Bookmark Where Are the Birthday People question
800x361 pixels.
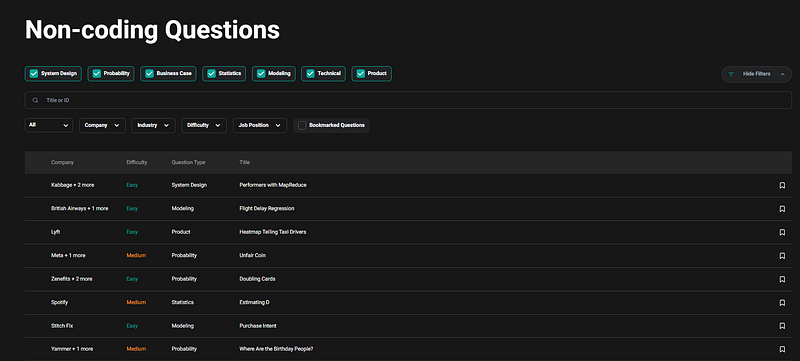point(782,350)
